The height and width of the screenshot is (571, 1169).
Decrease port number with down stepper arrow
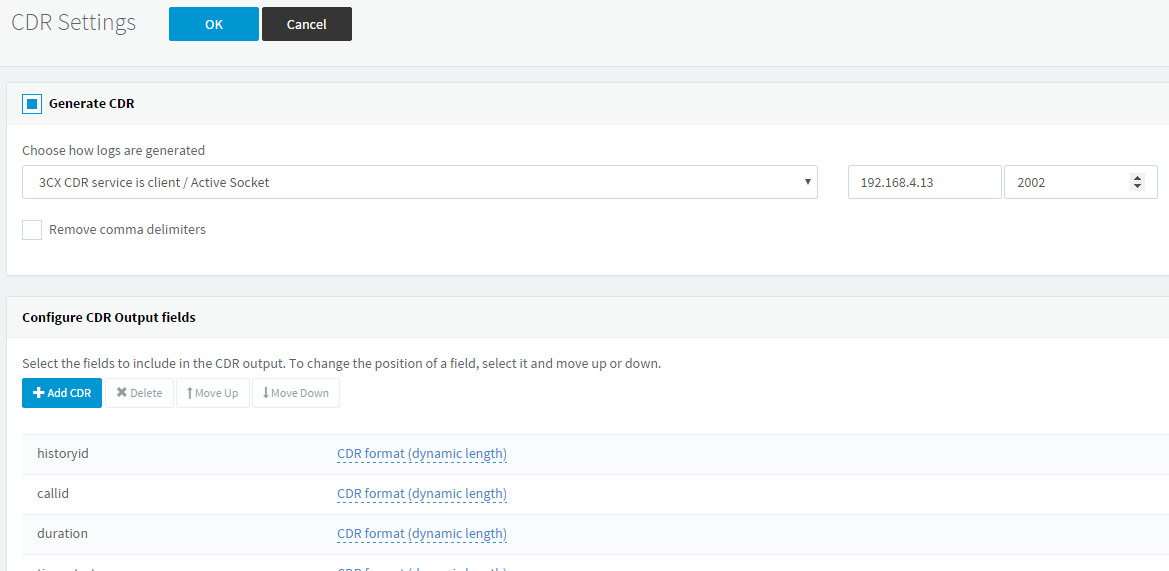(x=1137, y=186)
